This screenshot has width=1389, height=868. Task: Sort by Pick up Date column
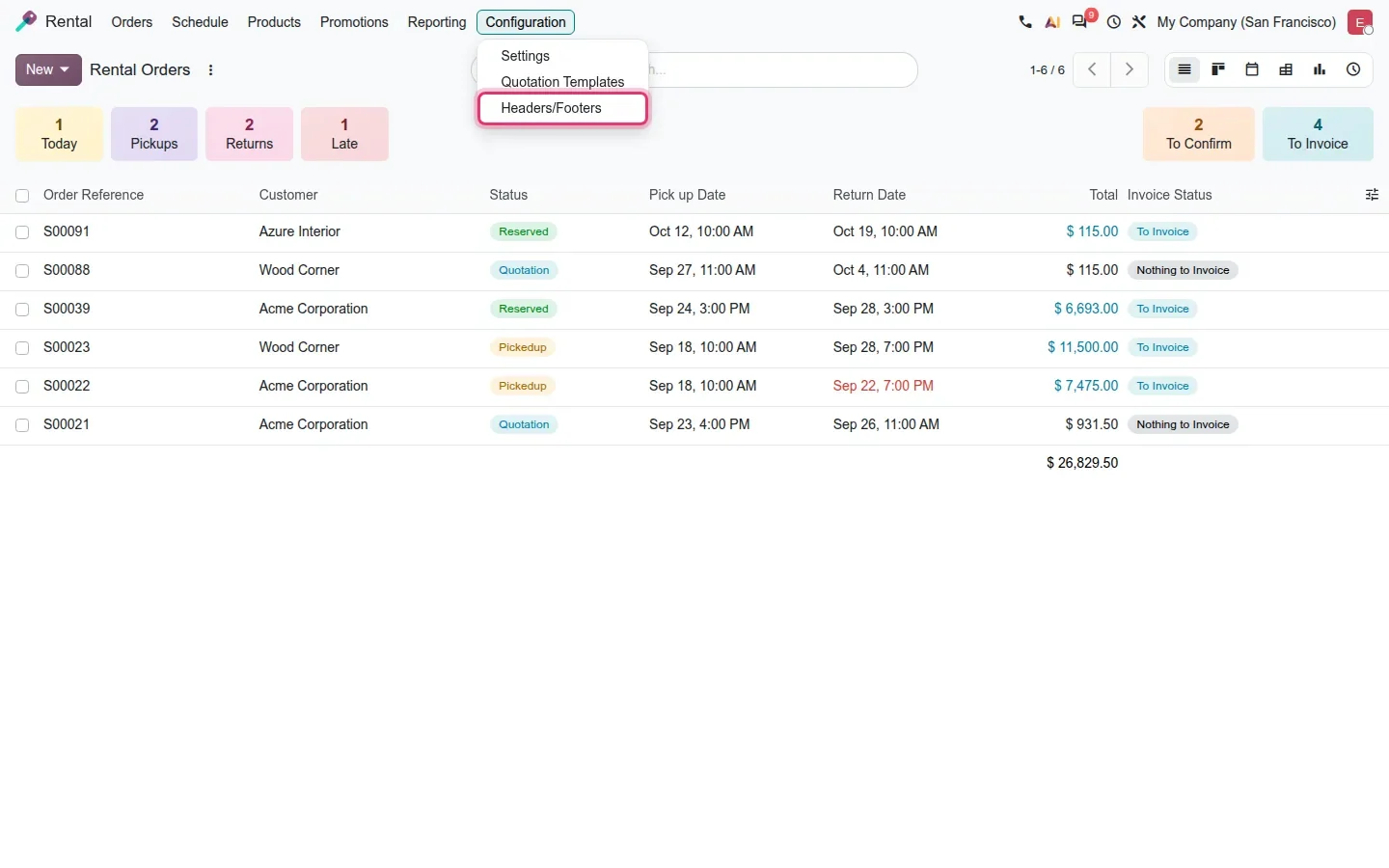click(687, 195)
